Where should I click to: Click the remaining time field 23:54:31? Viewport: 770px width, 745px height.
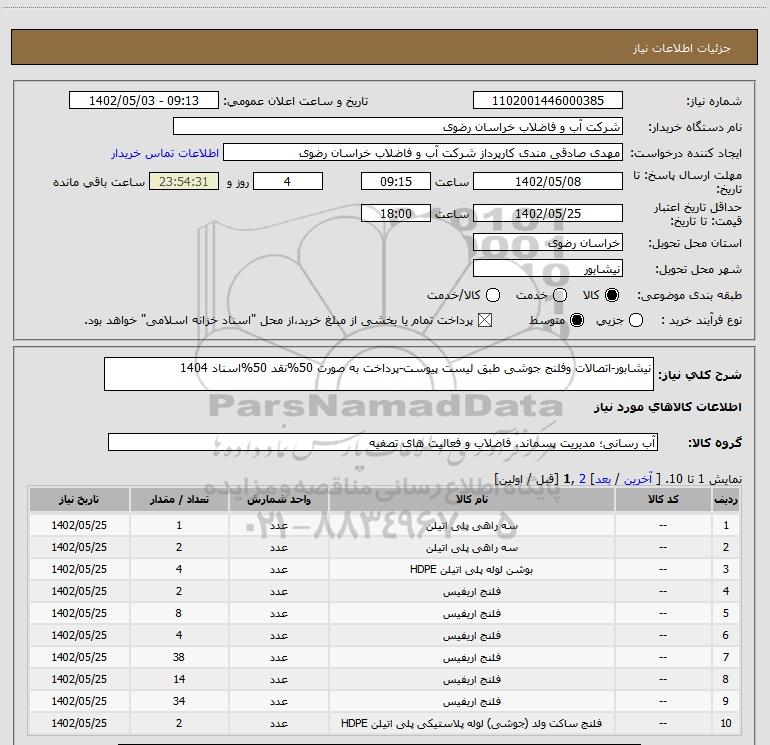(184, 181)
